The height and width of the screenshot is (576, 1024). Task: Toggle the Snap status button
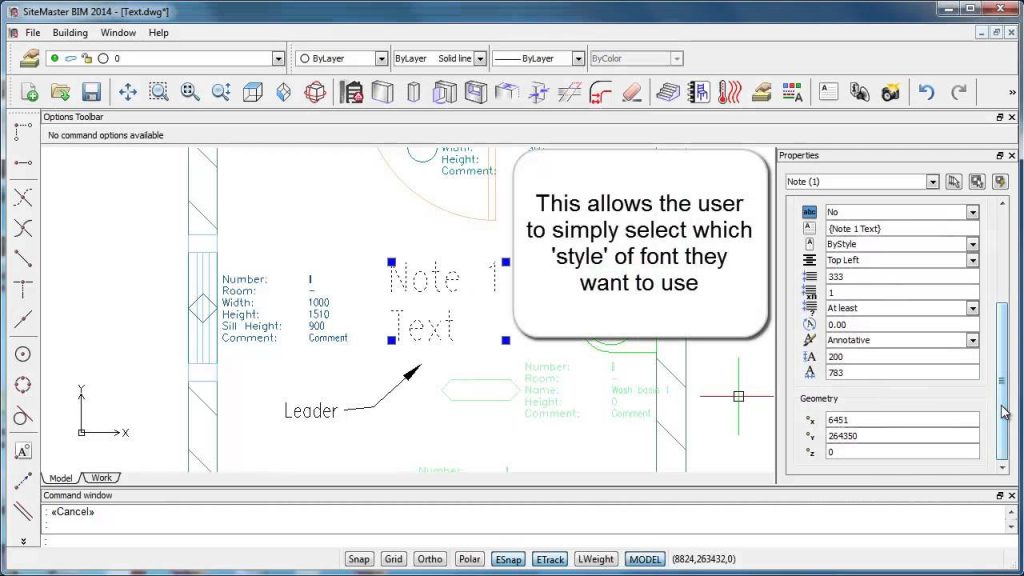(x=359, y=559)
